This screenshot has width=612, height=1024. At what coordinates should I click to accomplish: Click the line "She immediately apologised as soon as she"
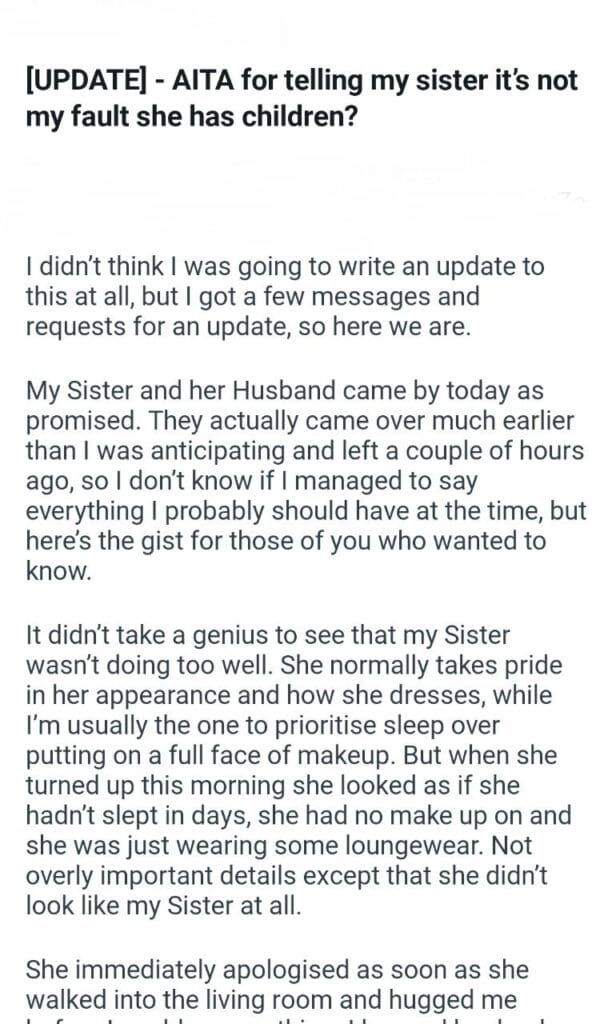[263, 971]
